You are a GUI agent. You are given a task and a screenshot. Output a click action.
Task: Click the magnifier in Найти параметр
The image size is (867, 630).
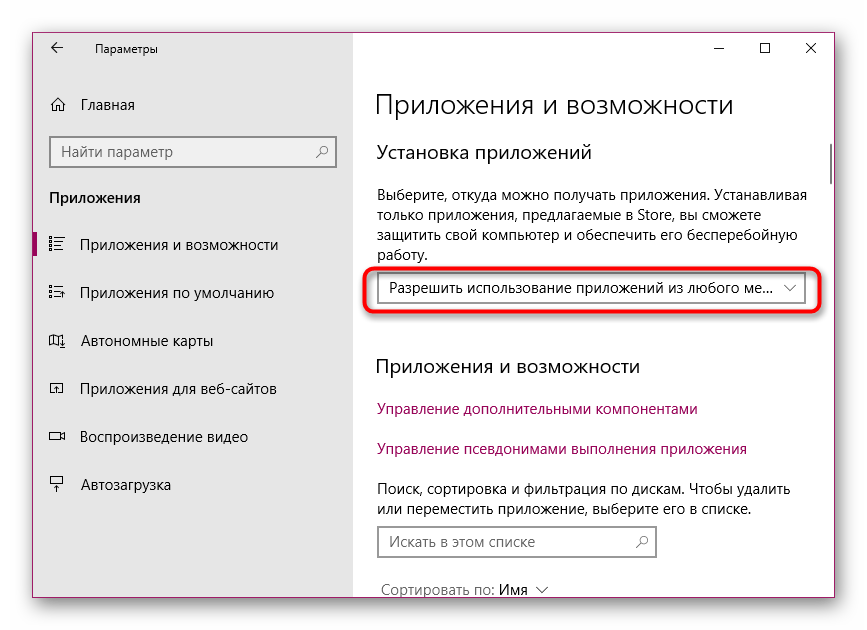322,152
